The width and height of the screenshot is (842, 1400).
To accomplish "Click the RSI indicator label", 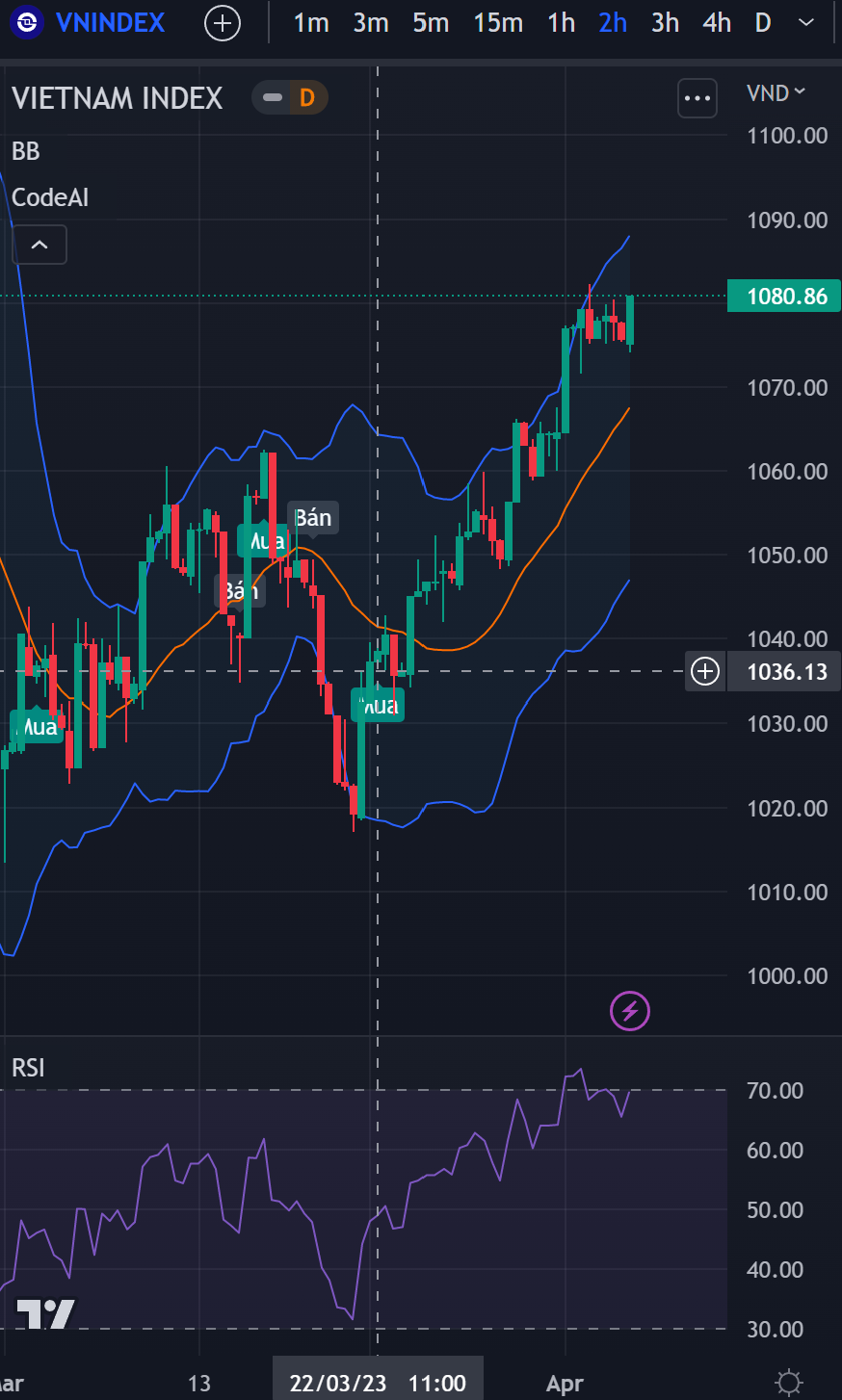I will point(28,1068).
